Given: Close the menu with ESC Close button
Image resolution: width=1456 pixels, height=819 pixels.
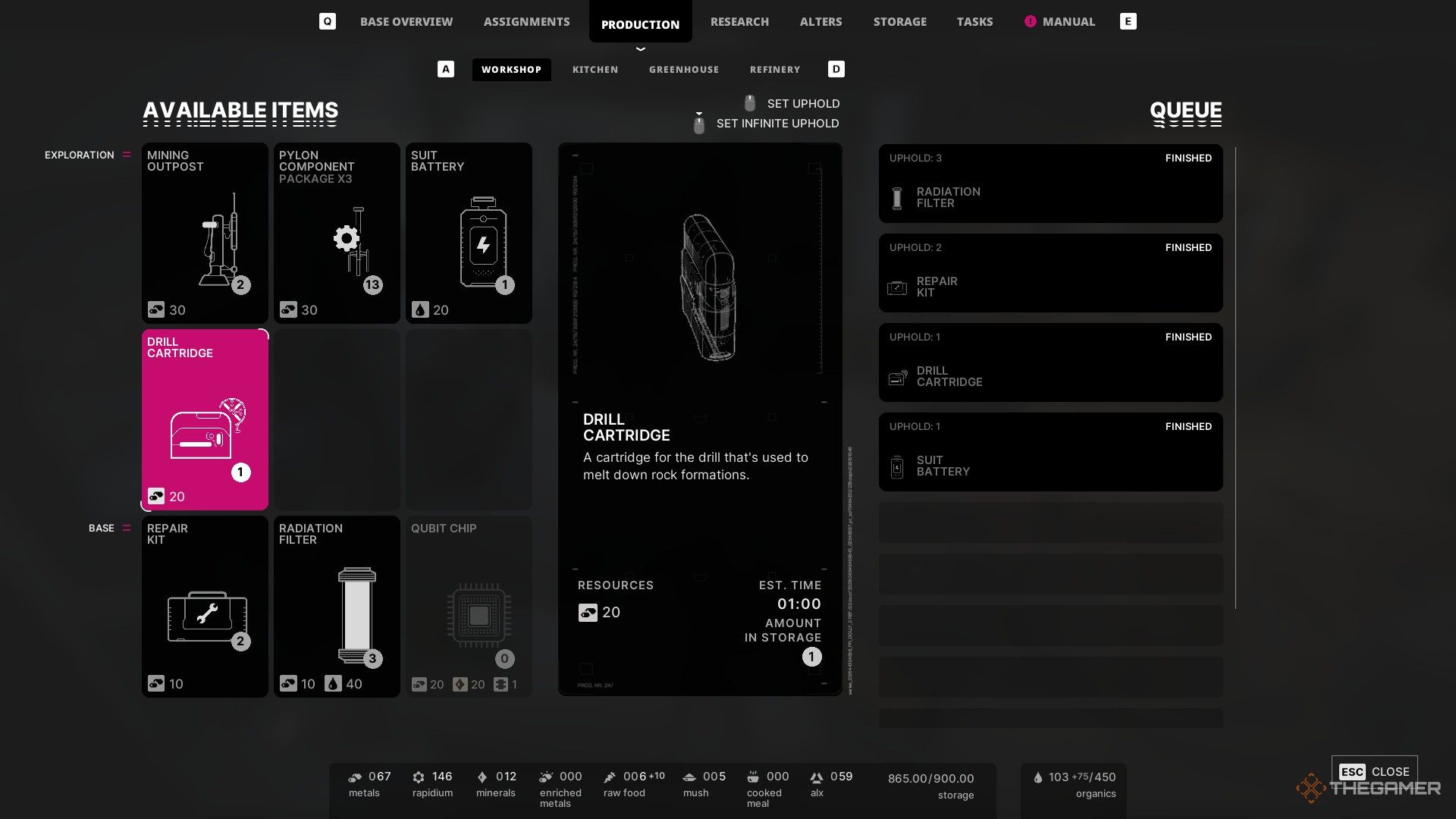Looking at the screenshot, I should 1374,771.
